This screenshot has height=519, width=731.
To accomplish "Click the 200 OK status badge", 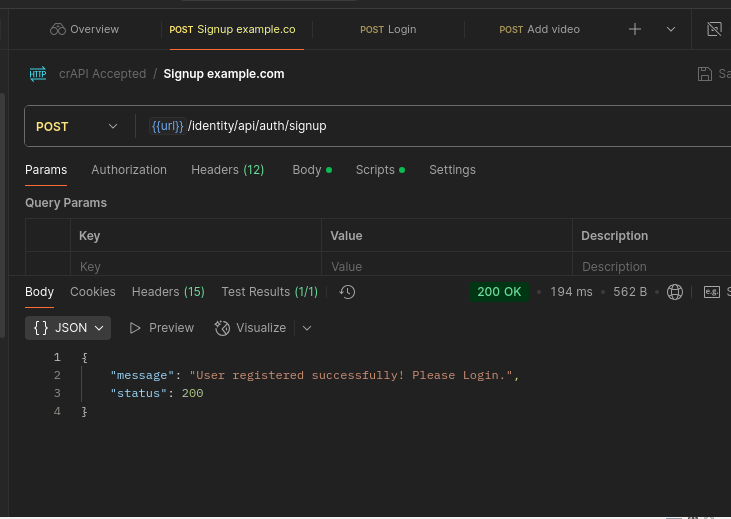I will (x=499, y=292).
